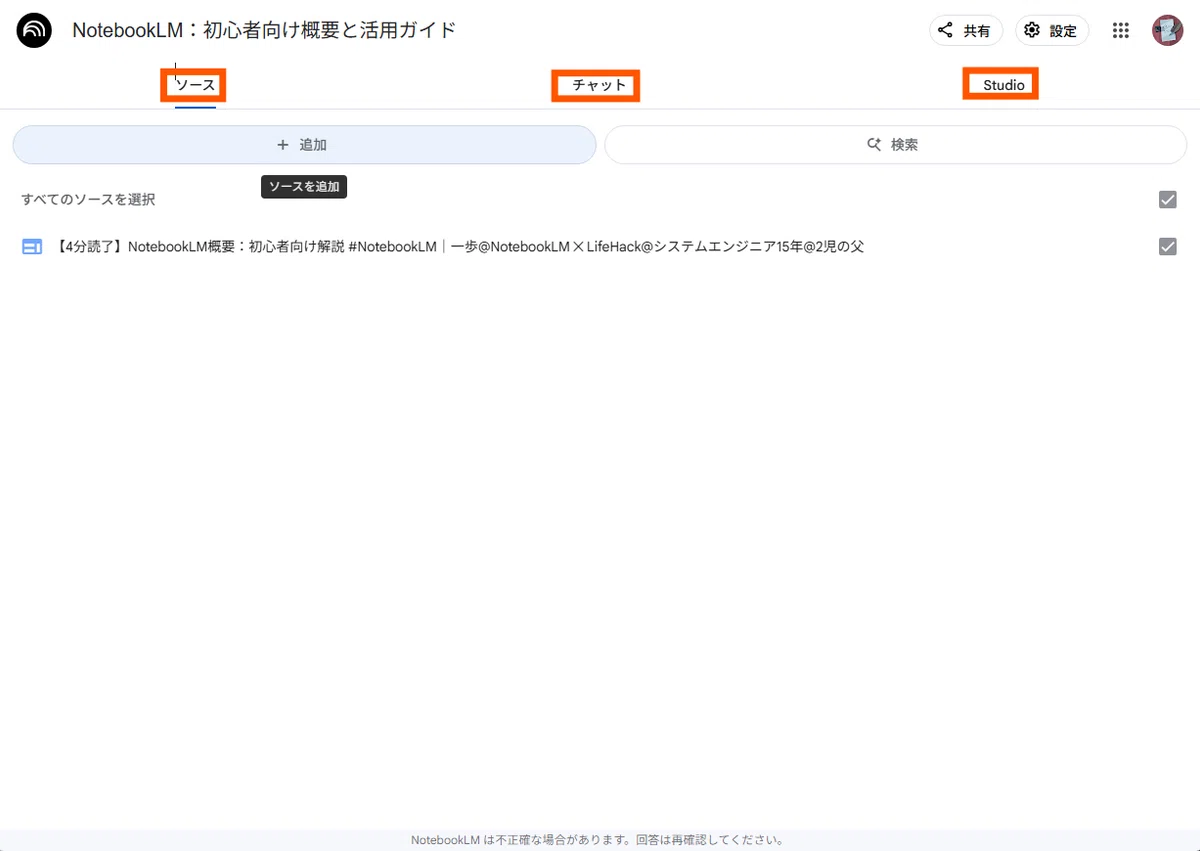Click the 追加 add source button
The width and height of the screenshot is (1200, 851).
click(304, 145)
